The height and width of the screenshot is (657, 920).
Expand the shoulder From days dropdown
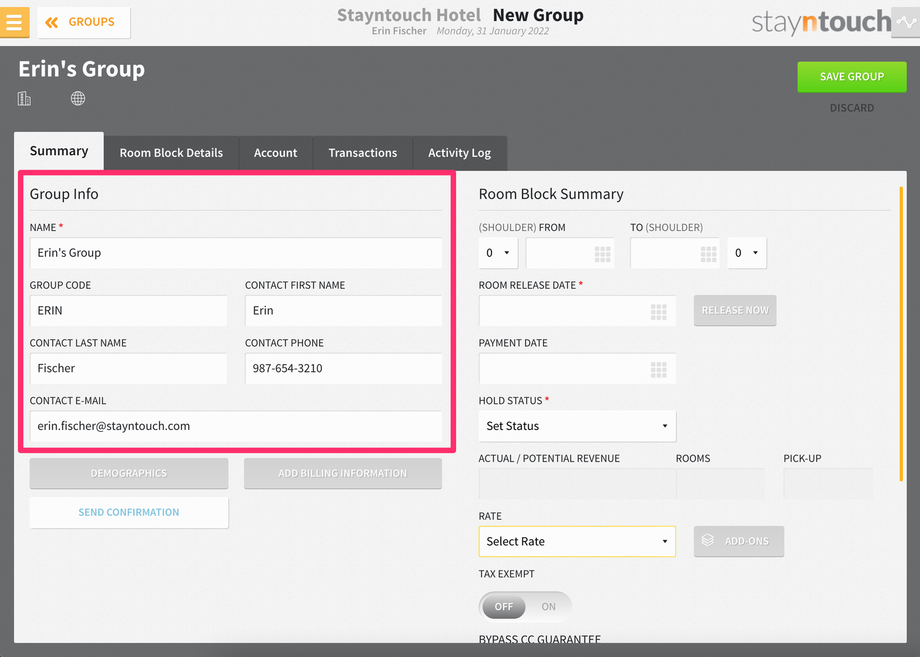pyautogui.click(x=498, y=253)
